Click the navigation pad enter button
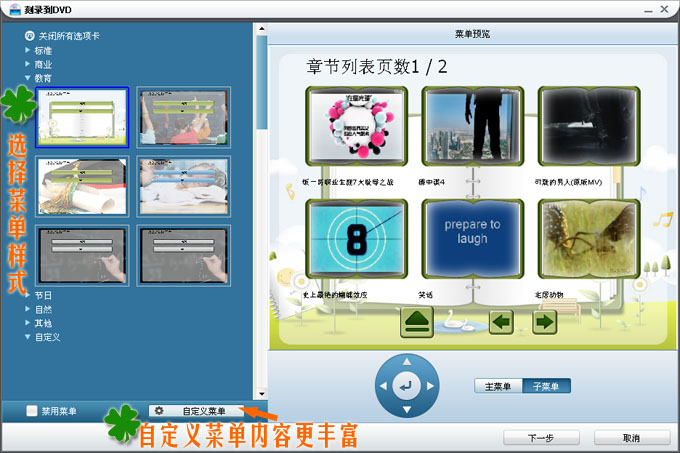Image resolution: width=680 pixels, height=453 pixels. pyautogui.click(x=406, y=386)
